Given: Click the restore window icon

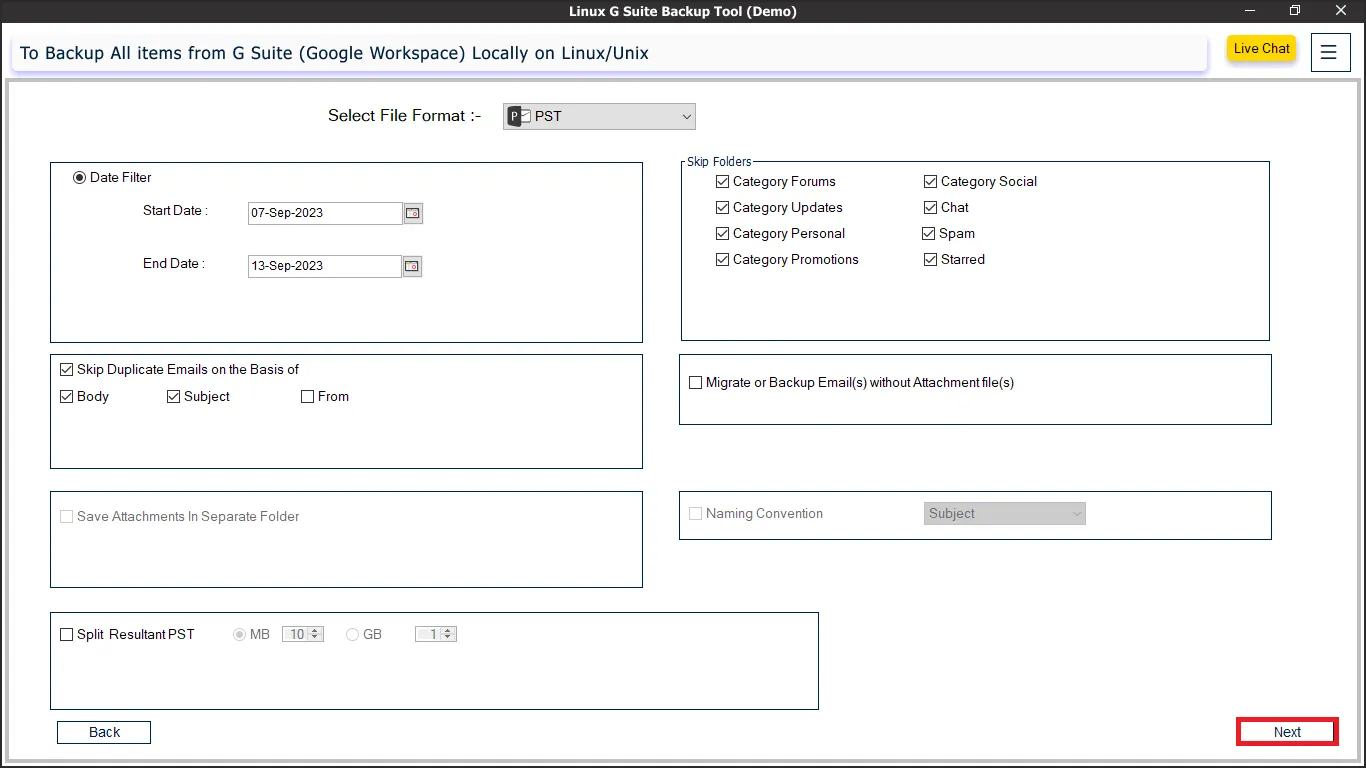Looking at the screenshot, I should pyautogui.click(x=1295, y=11).
